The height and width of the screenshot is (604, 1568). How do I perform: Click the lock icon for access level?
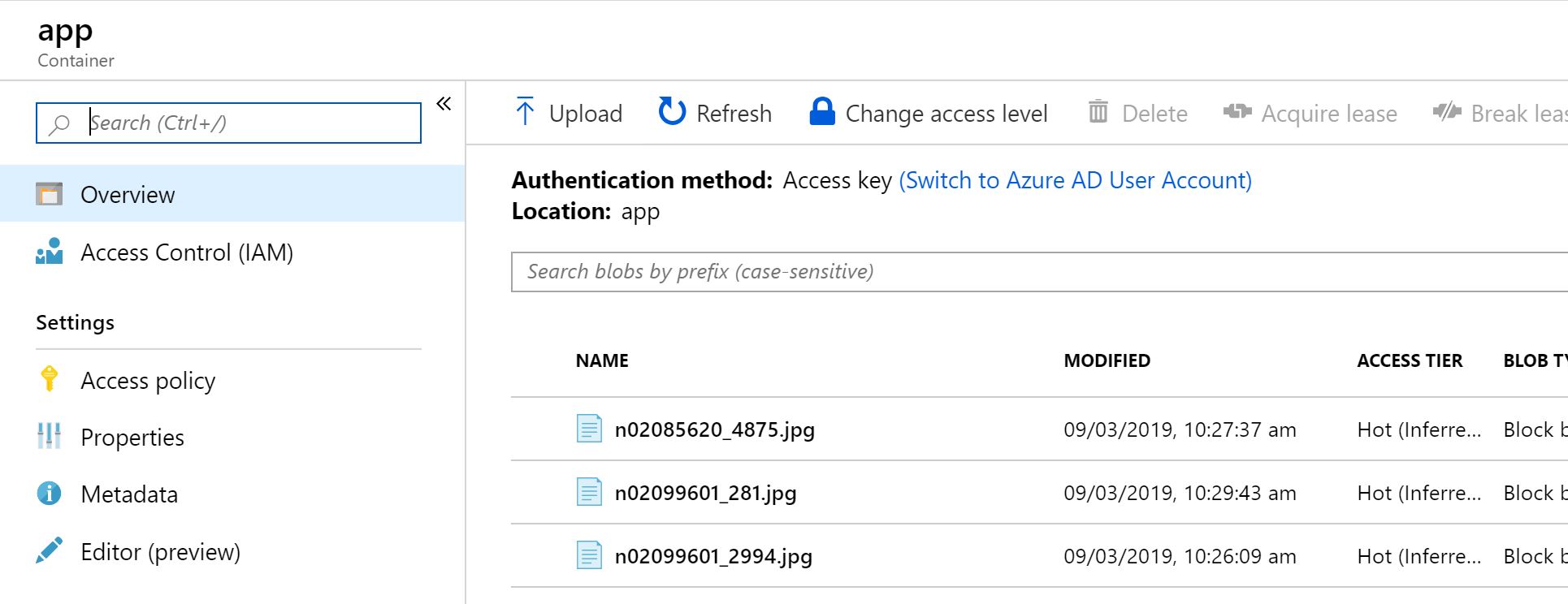click(x=822, y=111)
